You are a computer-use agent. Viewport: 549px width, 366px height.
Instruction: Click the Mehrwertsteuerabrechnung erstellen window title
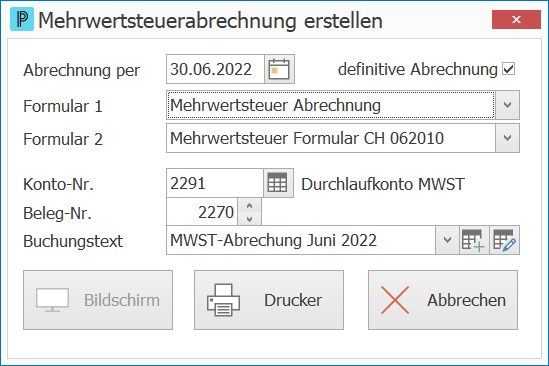click(x=210, y=20)
